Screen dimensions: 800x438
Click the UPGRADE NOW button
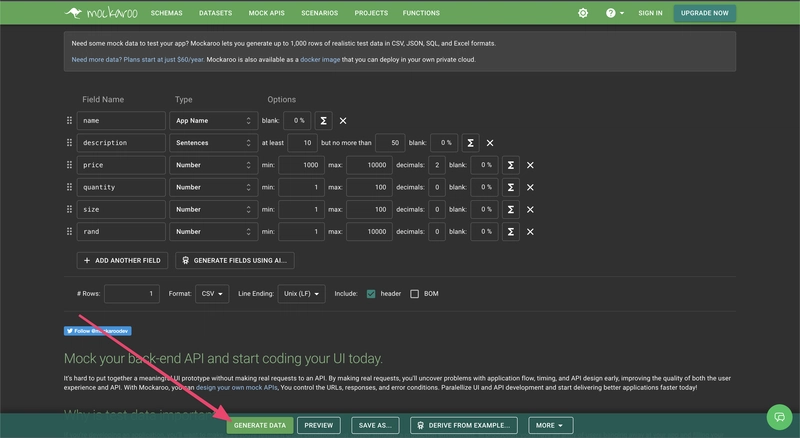[705, 13]
